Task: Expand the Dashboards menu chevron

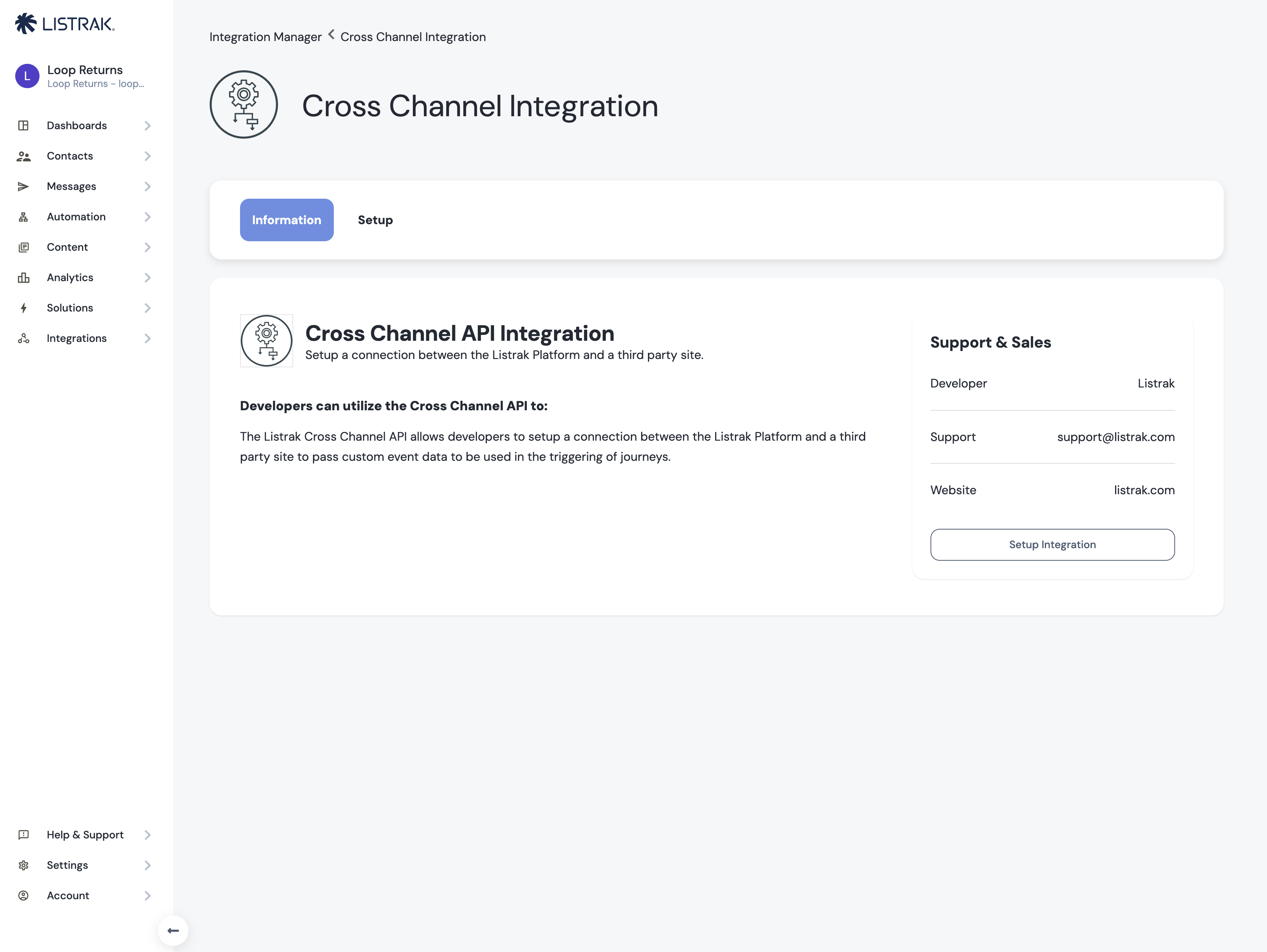Action: [148, 125]
